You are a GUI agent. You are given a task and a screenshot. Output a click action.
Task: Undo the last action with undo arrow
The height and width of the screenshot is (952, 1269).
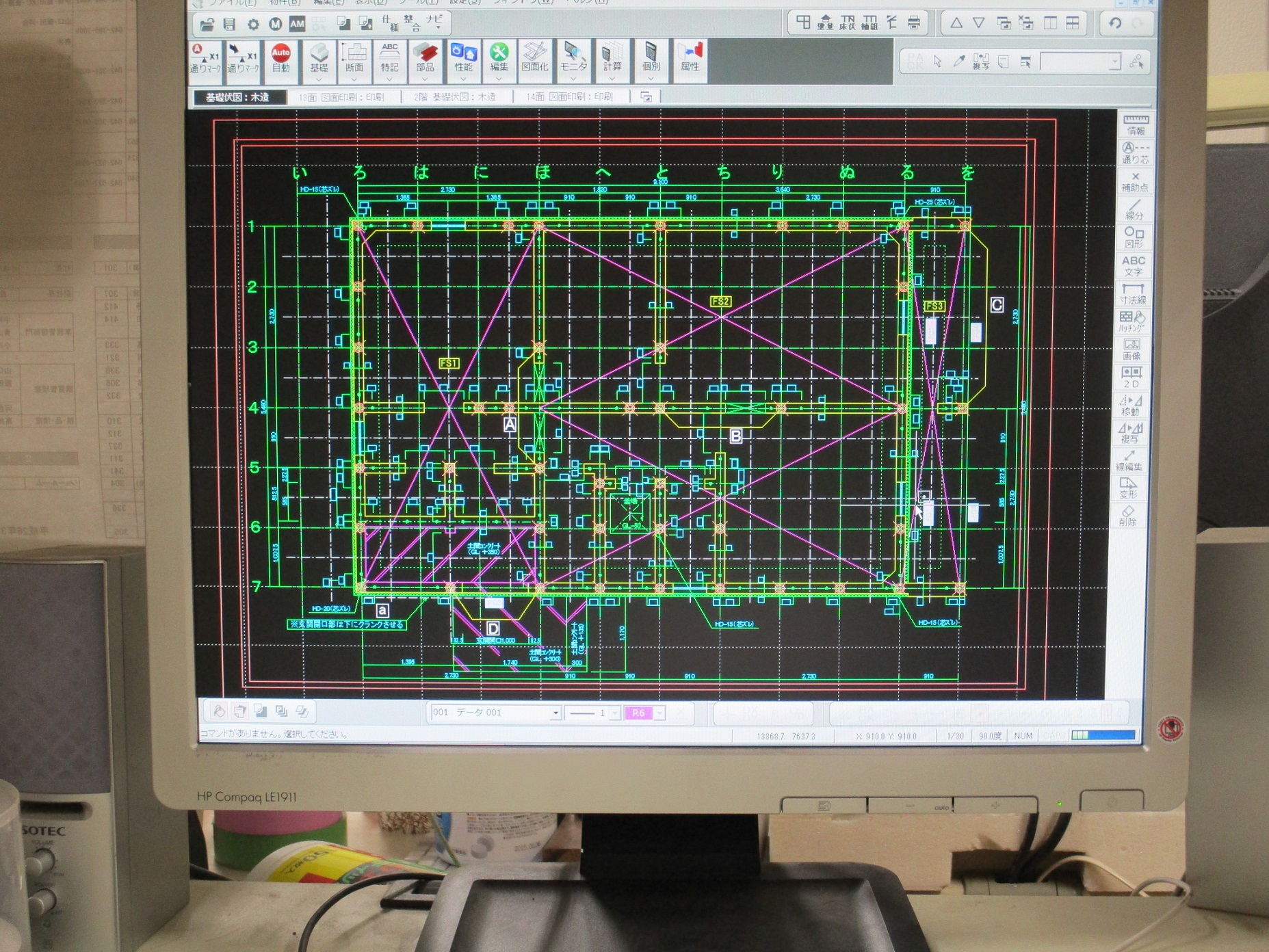tap(1115, 23)
